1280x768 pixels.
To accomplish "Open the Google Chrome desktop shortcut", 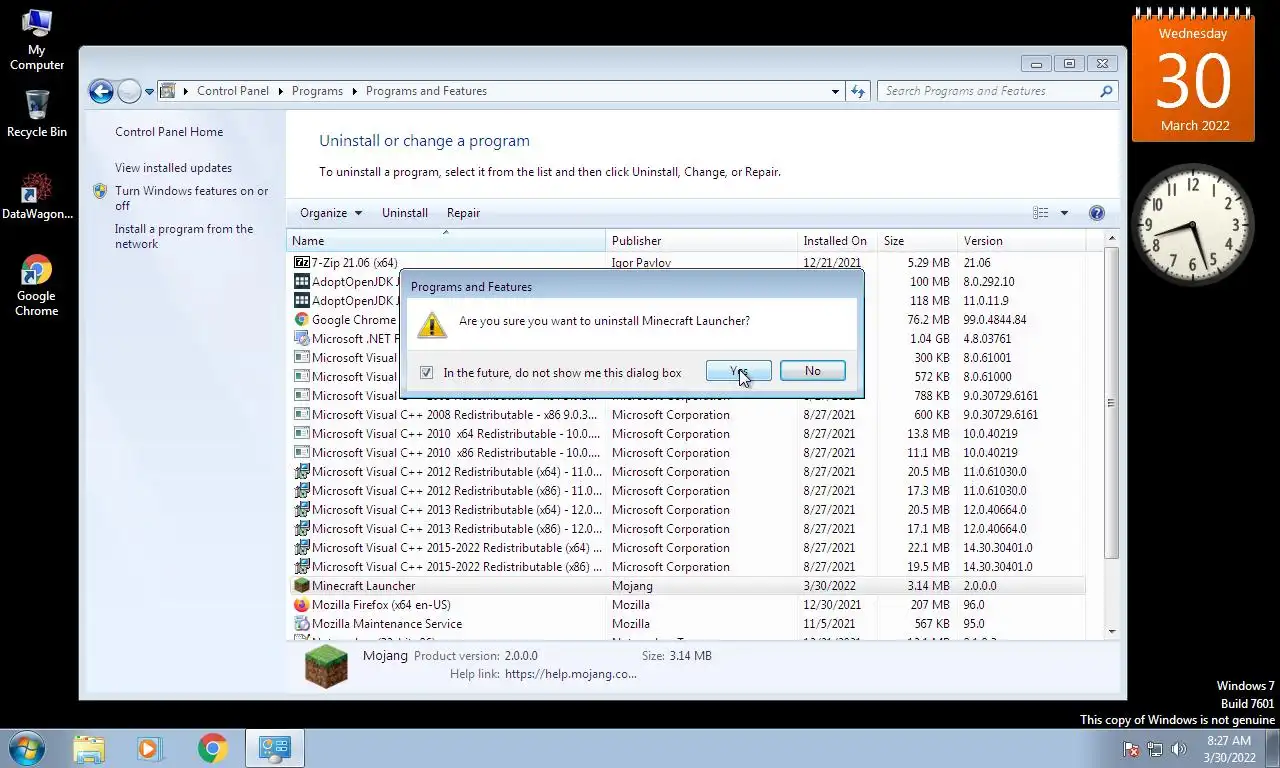I will pyautogui.click(x=37, y=286).
